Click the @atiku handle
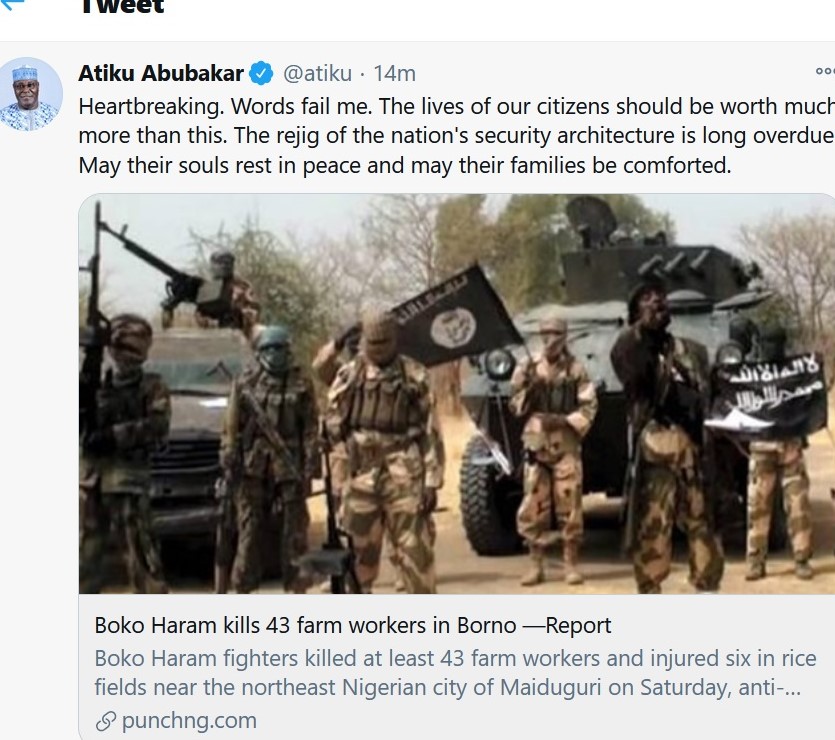Image resolution: width=835 pixels, height=740 pixels. [x=317, y=73]
